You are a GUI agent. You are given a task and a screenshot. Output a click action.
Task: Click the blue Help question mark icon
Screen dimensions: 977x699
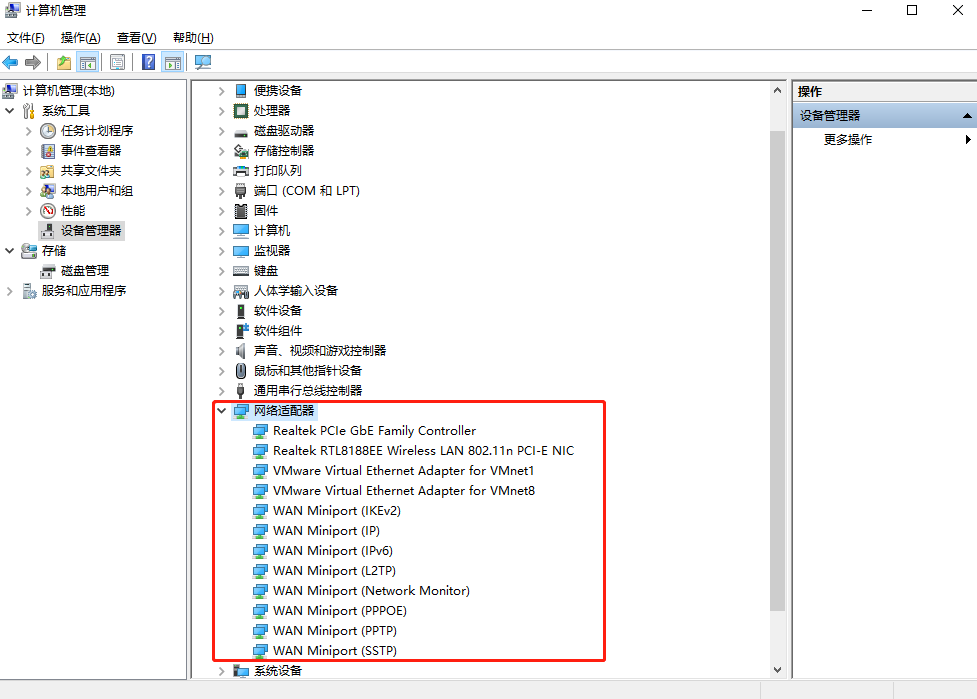(148, 62)
